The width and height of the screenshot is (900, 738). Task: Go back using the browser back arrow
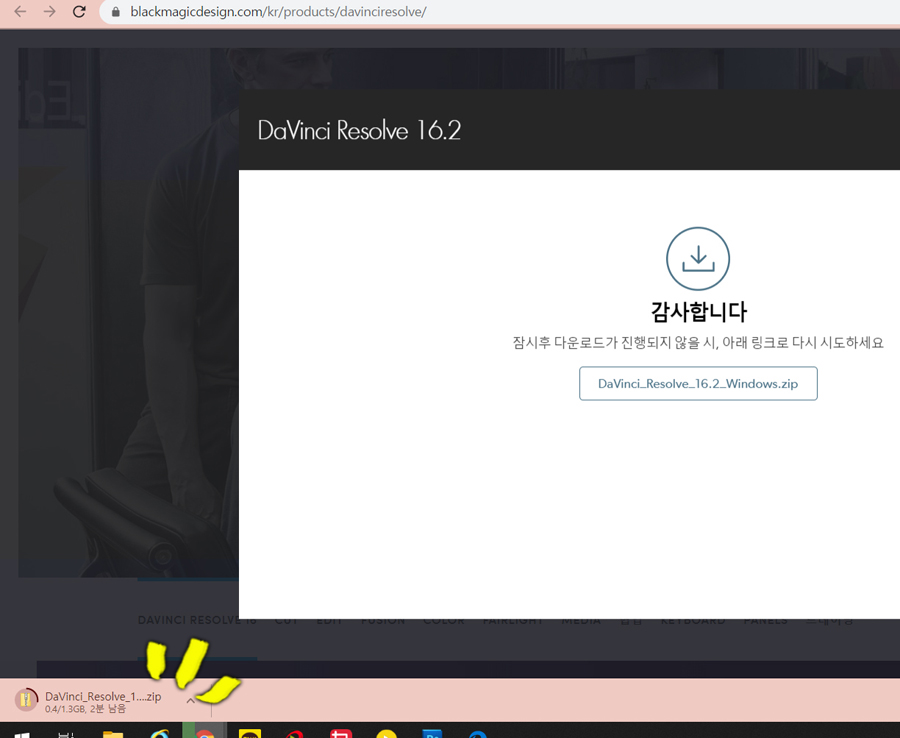click(x=20, y=11)
